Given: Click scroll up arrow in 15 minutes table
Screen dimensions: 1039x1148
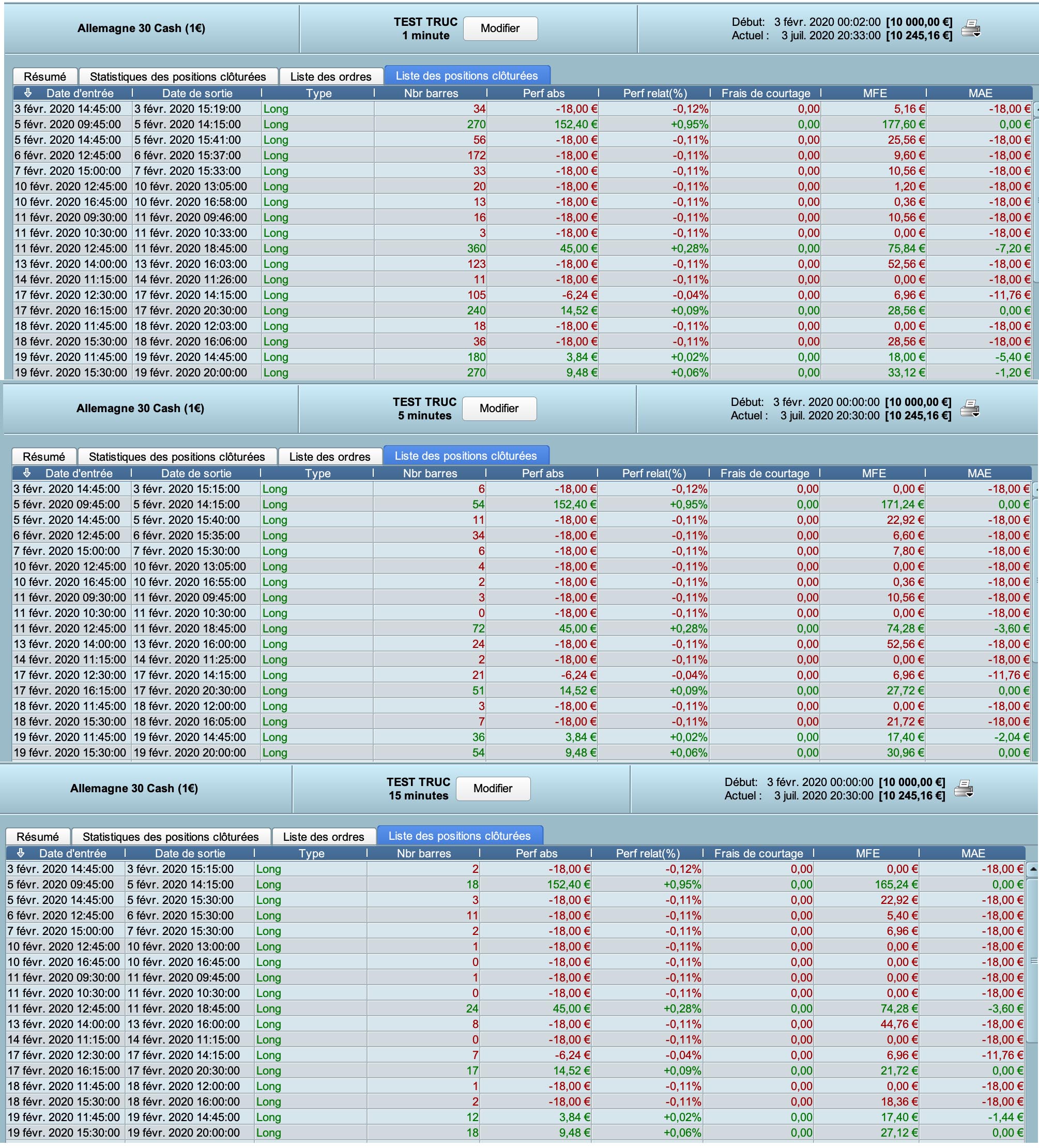Looking at the screenshot, I should (1033, 869).
